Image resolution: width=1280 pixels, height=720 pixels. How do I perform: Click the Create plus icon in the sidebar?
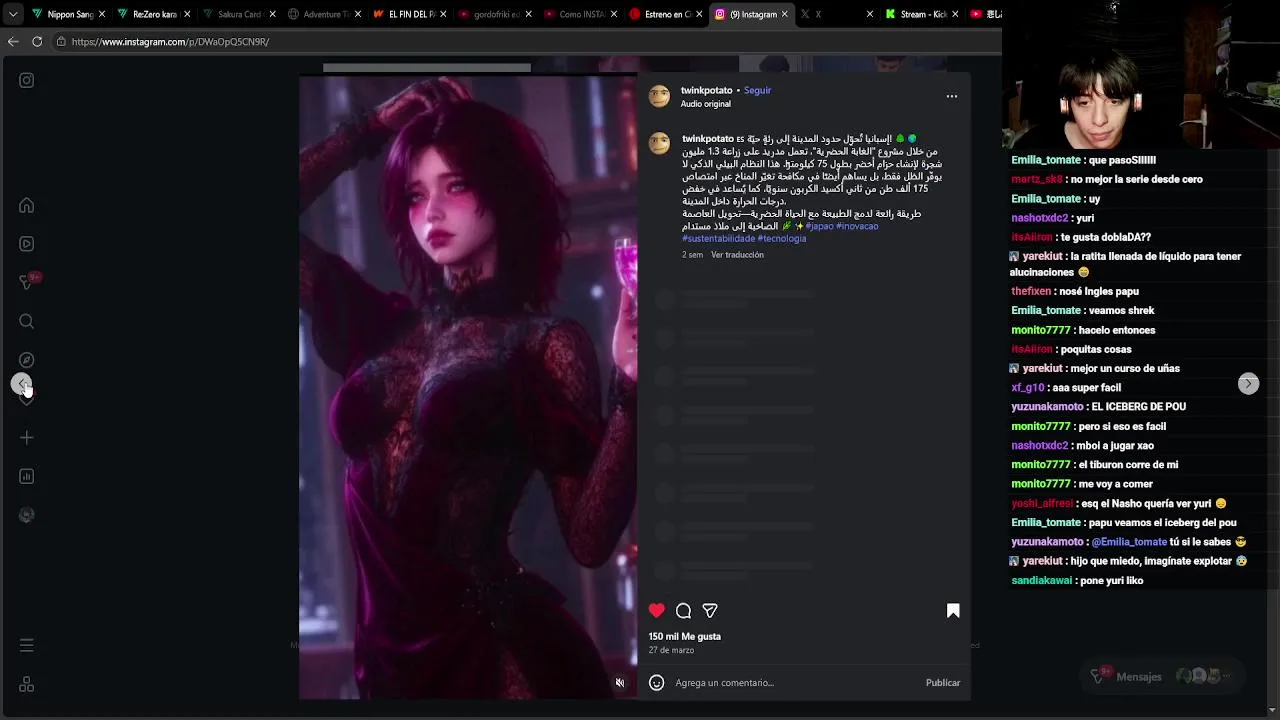[x=27, y=438]
